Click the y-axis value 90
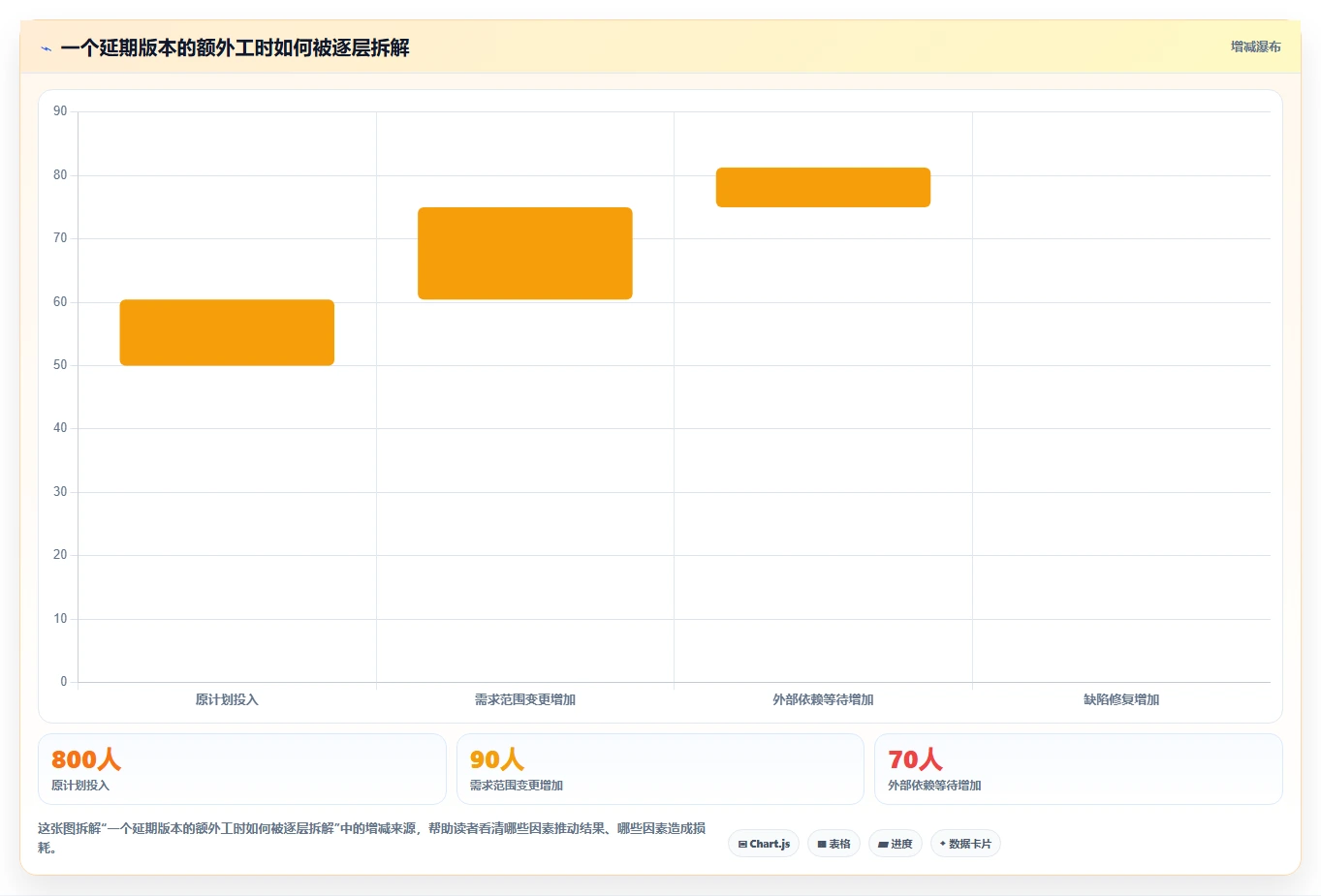1321x896 pixels. [x=60, y=111]
